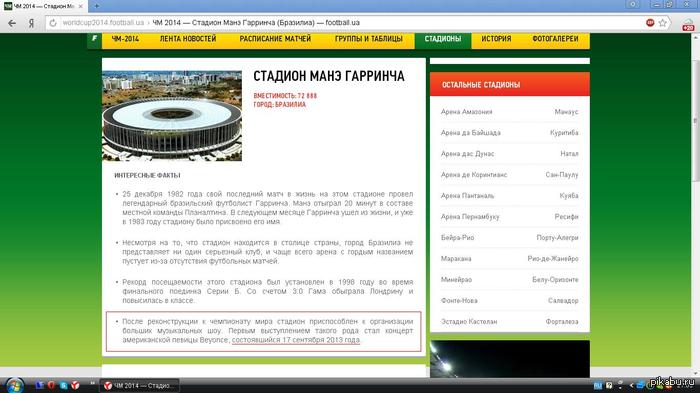Go back with the browser back arrow
The width and height of the screenshot is (700, 393).
[12, 23]
